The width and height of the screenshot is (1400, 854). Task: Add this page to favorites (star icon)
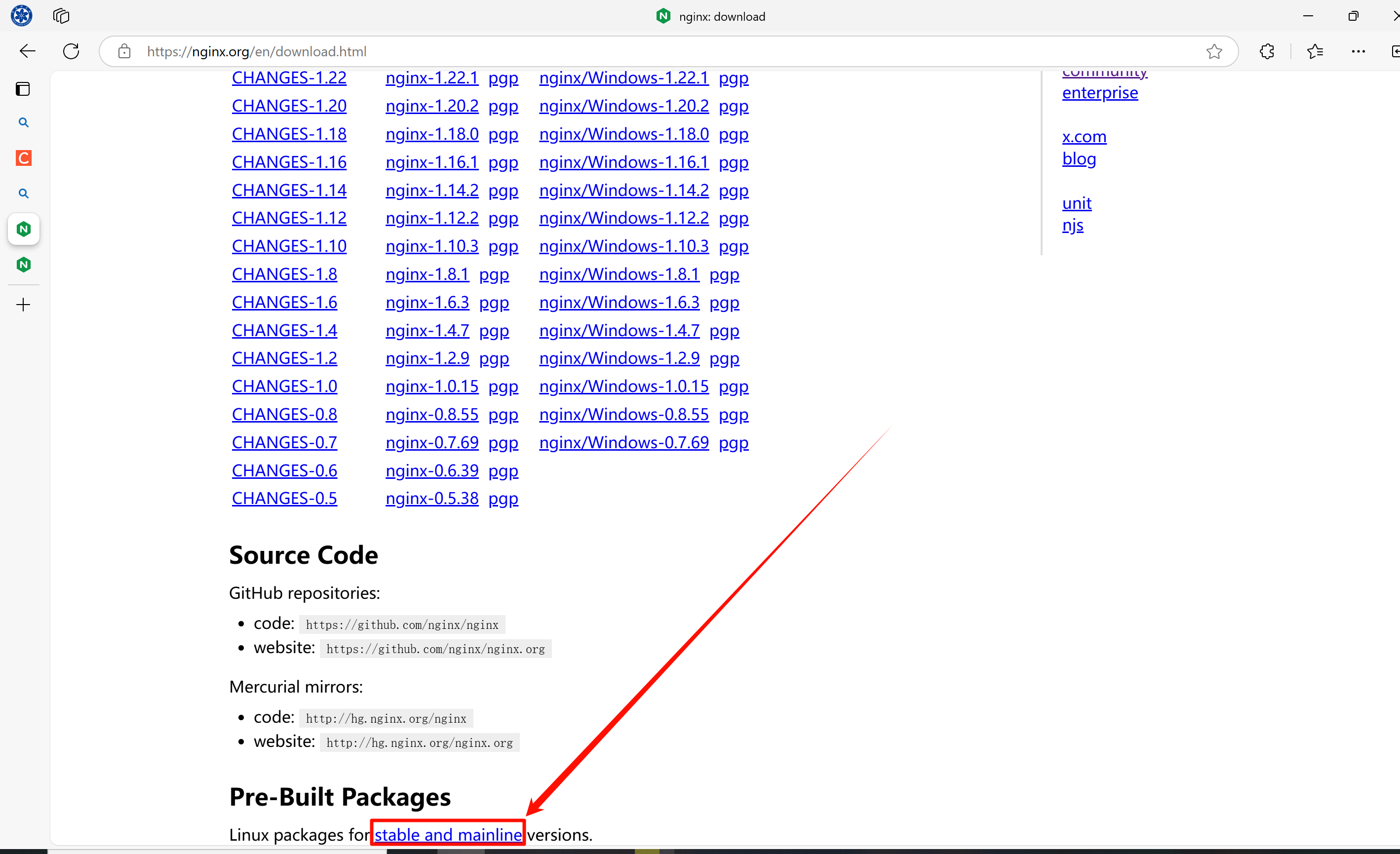(x=1213, y=51)
